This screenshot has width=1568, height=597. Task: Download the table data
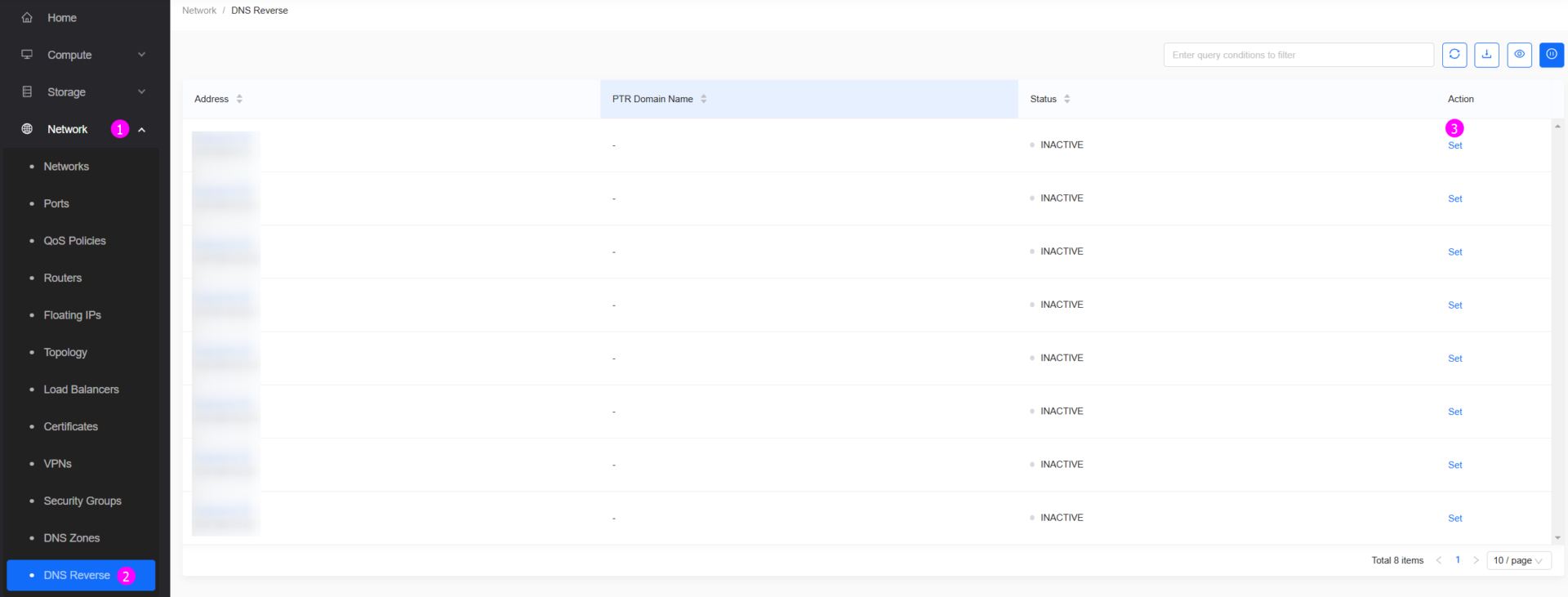pyautogui.click(x=1486, y=55)
